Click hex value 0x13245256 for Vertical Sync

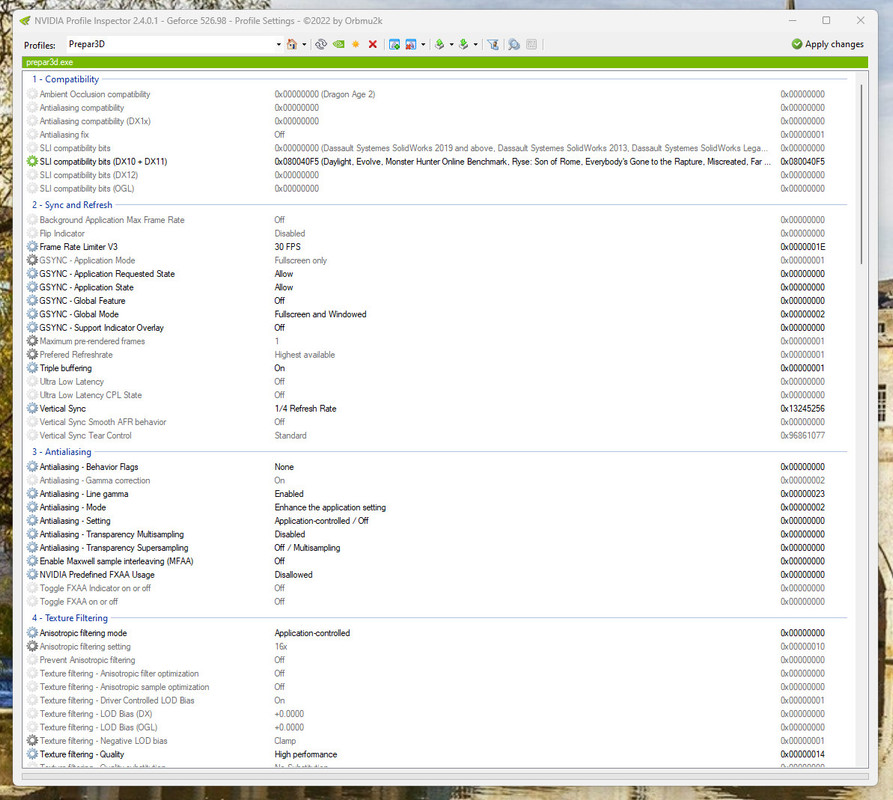[x=802, y=409]
